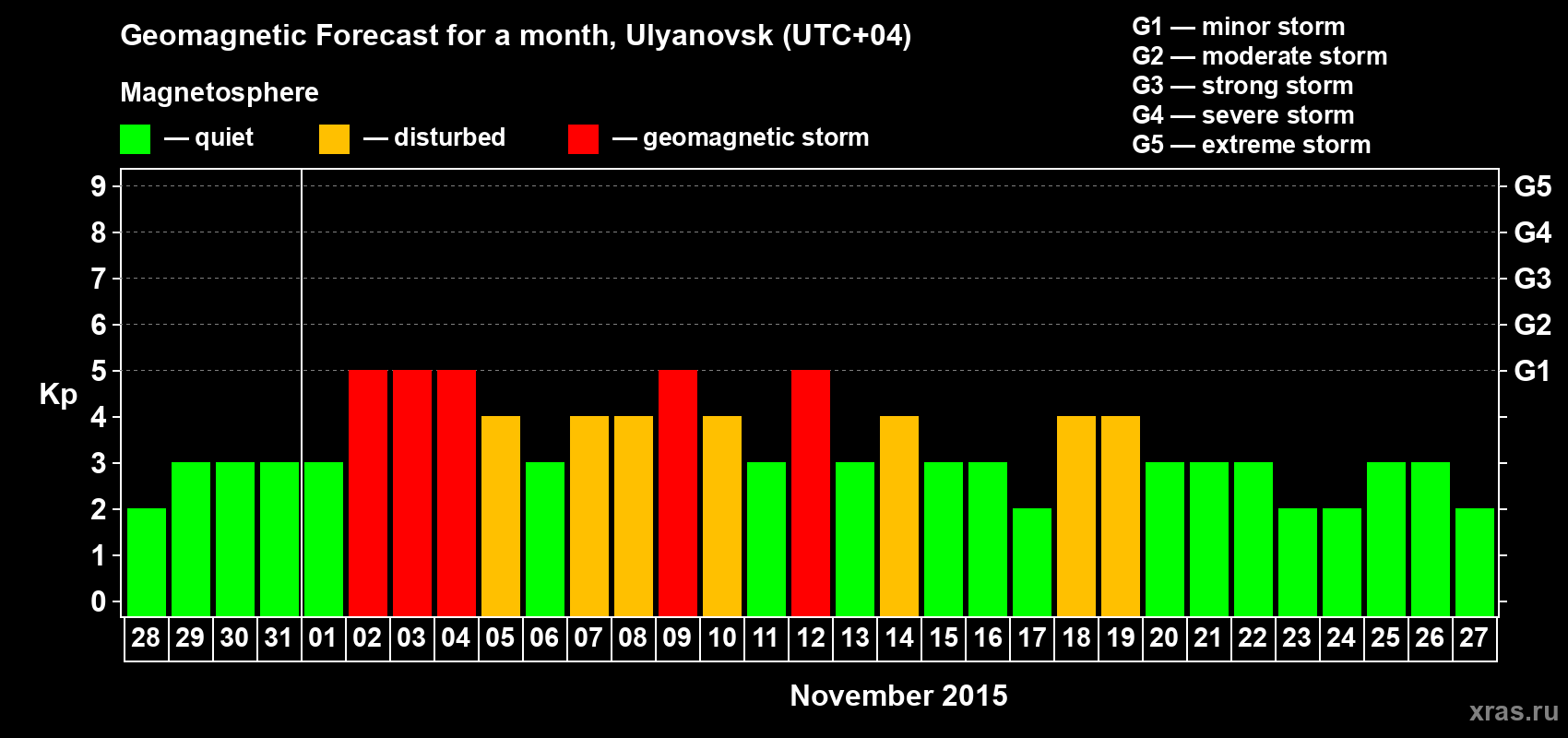Click the green quiet legend swatch

pos(135,139)
